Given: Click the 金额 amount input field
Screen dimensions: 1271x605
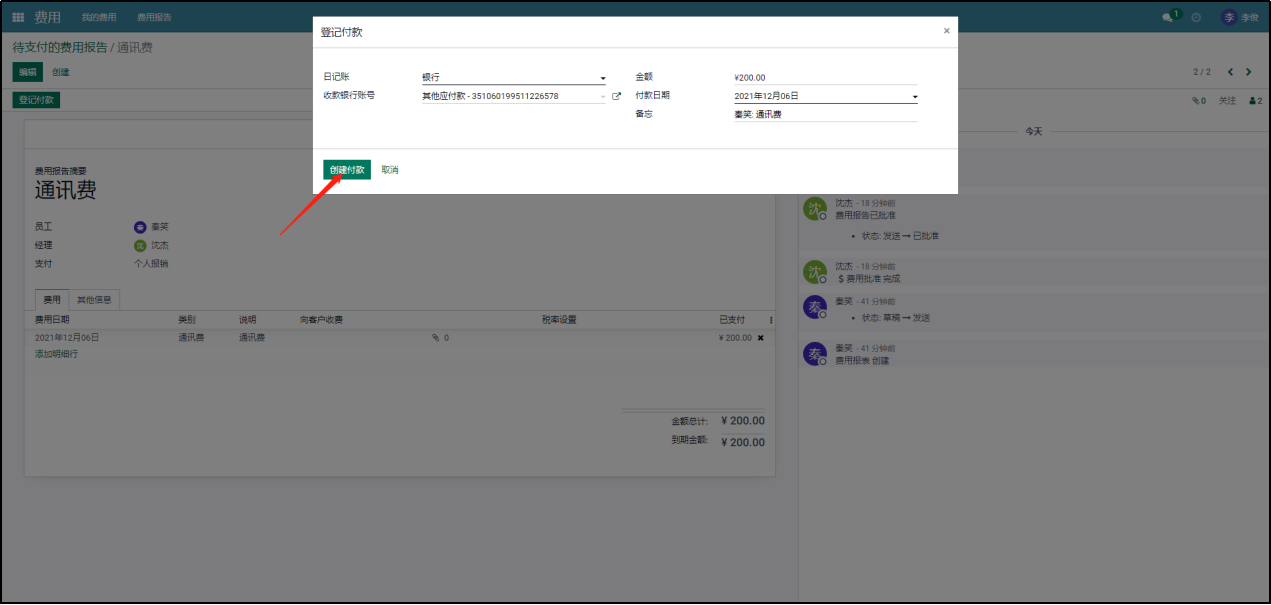Looking at the screenshot, I should (x=824, y=77).
